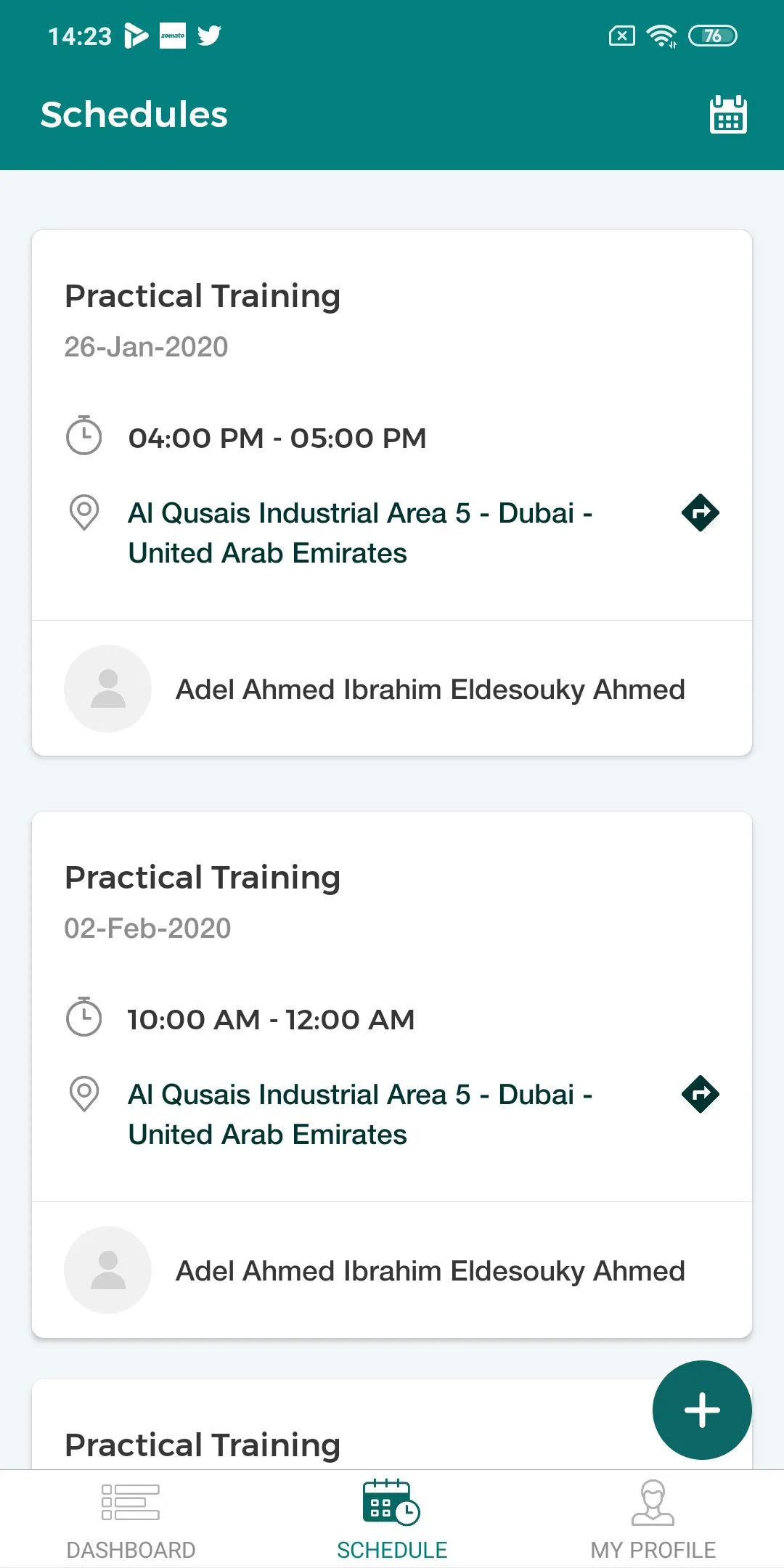Tap clock icon beside 10:00 AM - 12:00 AM

click(x=84, y=1017)
